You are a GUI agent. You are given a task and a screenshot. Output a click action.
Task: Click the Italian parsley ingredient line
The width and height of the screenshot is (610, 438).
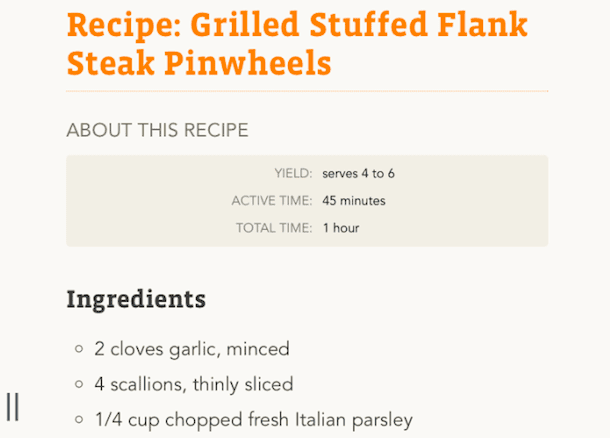pos(253,419)
